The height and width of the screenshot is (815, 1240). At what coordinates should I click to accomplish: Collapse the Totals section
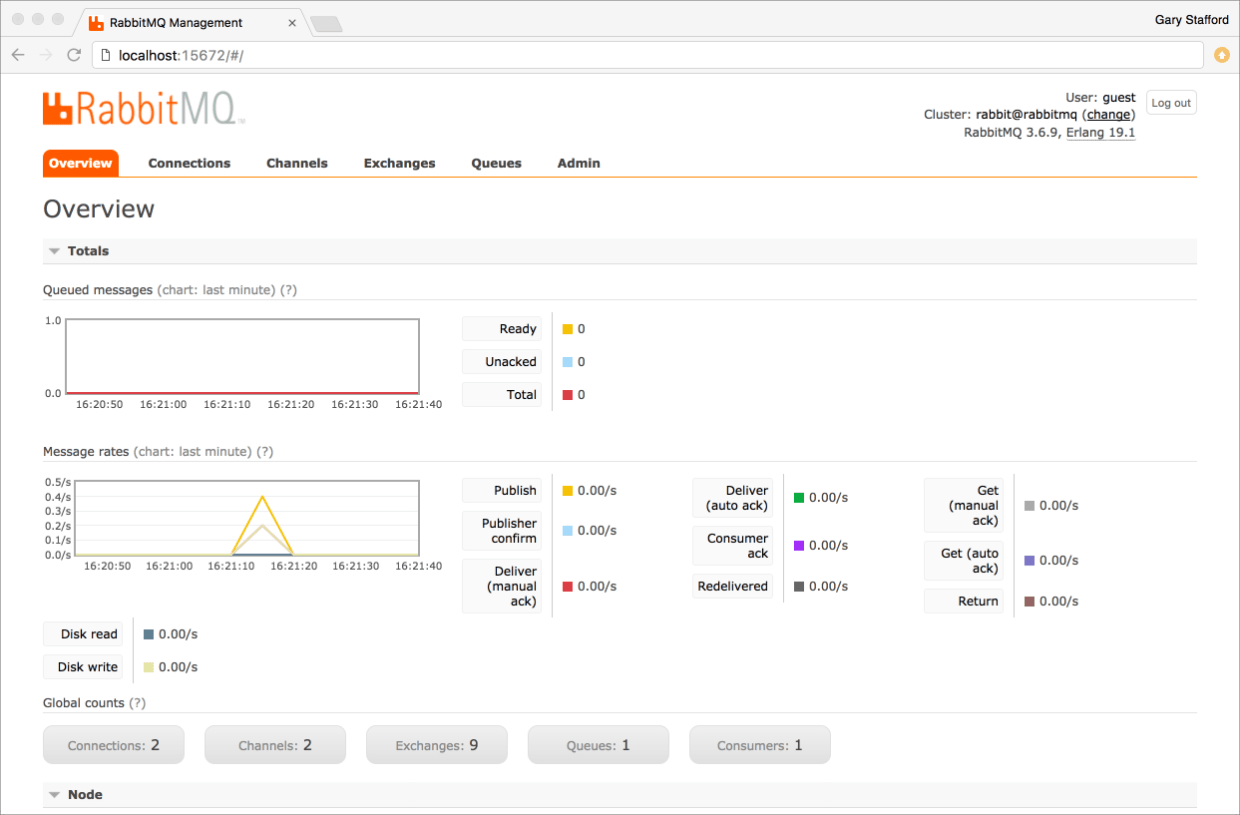620,251
